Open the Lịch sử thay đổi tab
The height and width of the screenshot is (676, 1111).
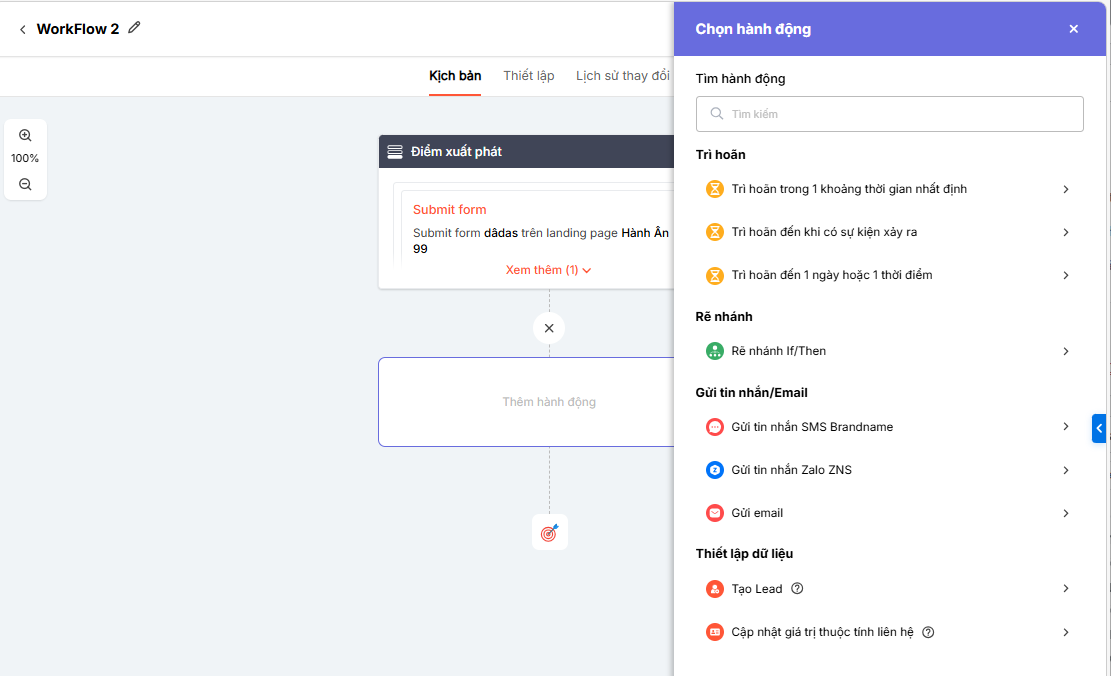[622, 76]
